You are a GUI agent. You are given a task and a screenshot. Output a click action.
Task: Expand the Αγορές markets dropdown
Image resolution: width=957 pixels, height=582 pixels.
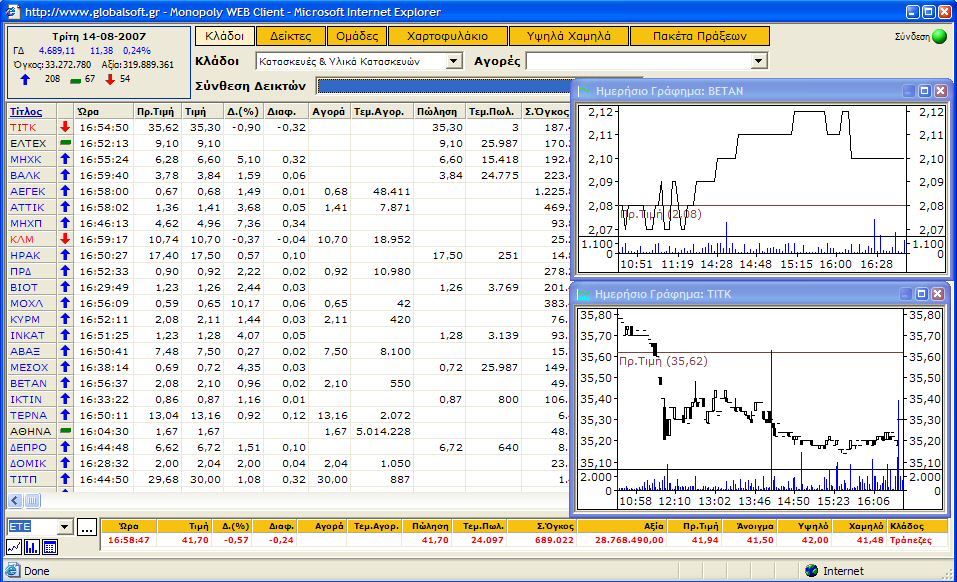pyautogui.click(x=758, y=61)
